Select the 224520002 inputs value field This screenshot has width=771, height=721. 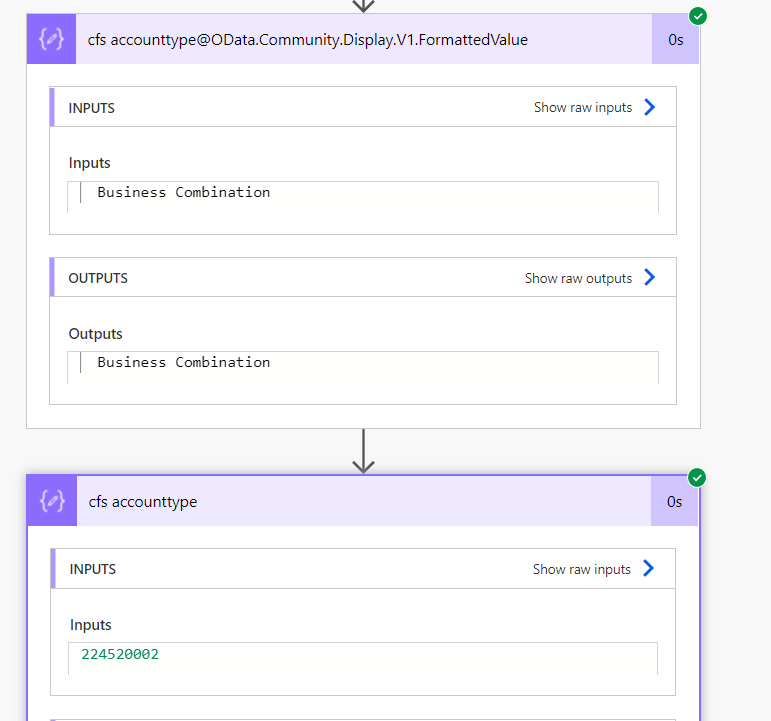pos(363,658)
